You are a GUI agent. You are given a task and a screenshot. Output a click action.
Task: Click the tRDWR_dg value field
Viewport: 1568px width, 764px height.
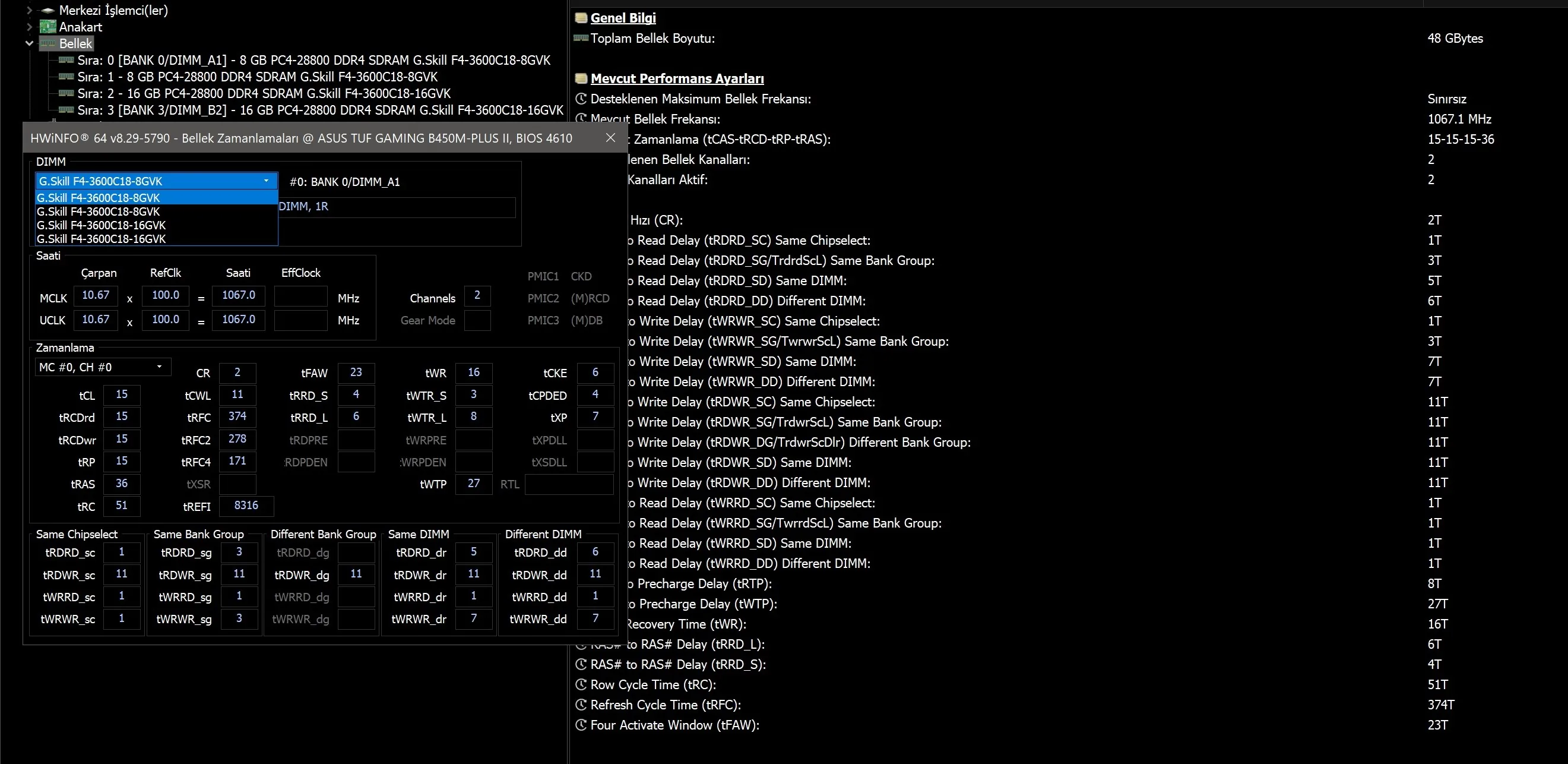coord(356,574)
